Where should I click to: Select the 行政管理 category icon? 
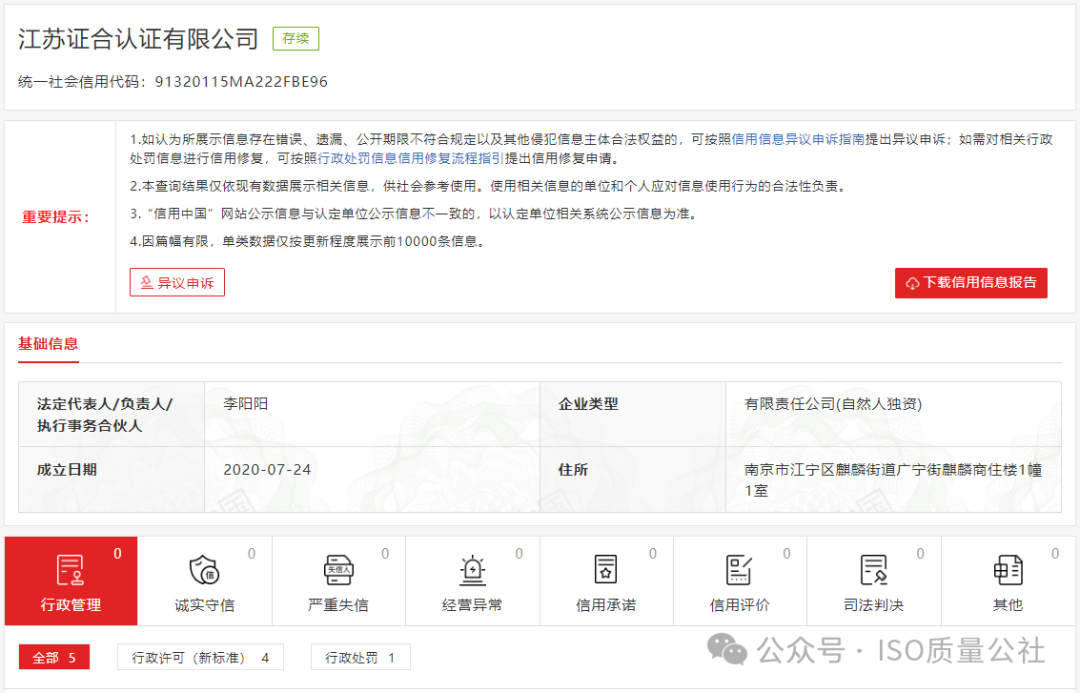(70, 571)
